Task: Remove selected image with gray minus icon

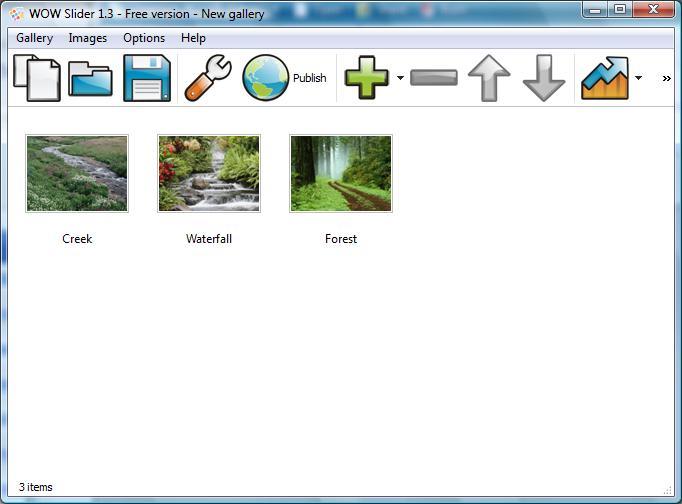Action: 434,78
